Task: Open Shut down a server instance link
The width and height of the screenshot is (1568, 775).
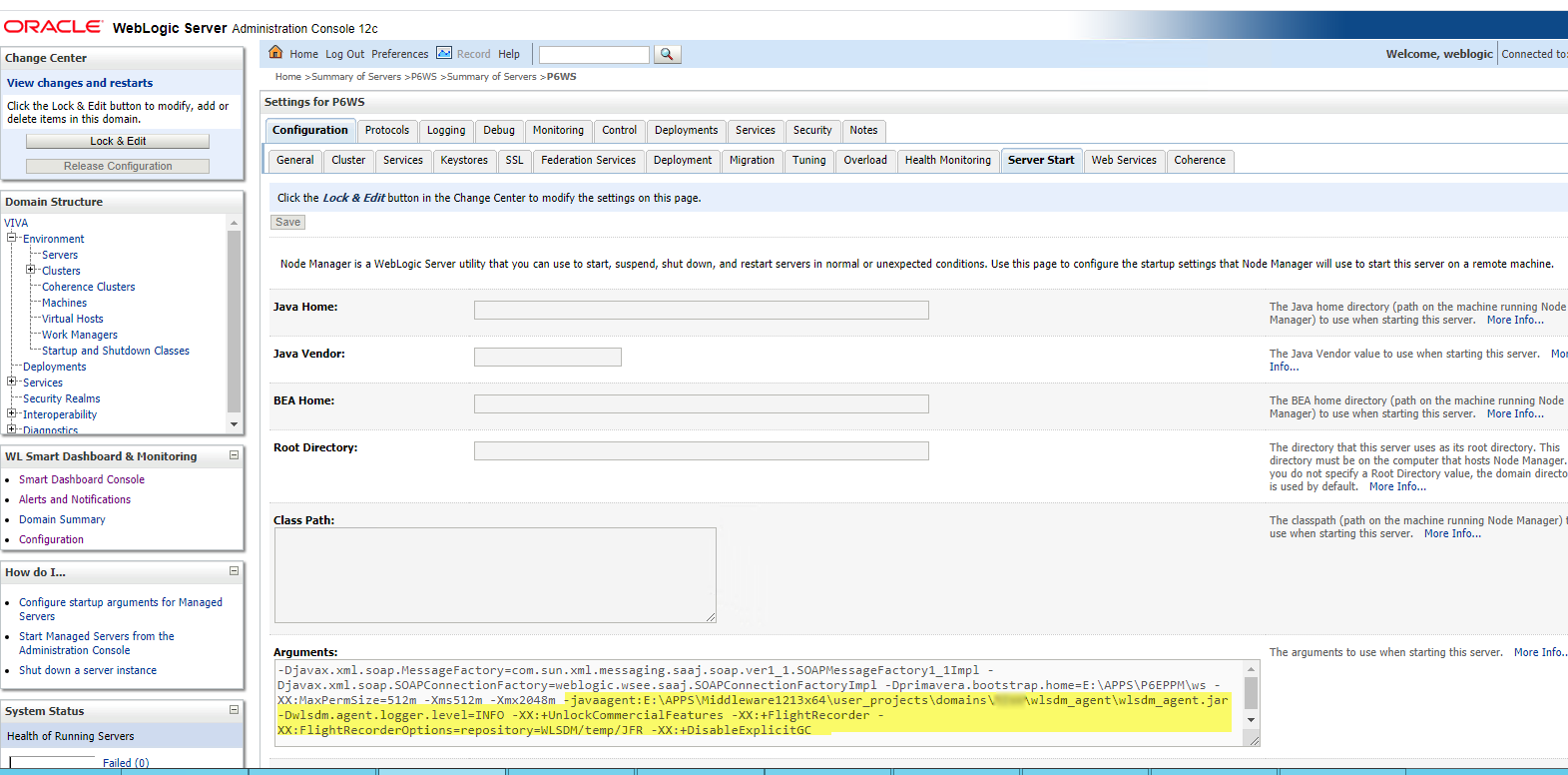Action: click(88, 670)
